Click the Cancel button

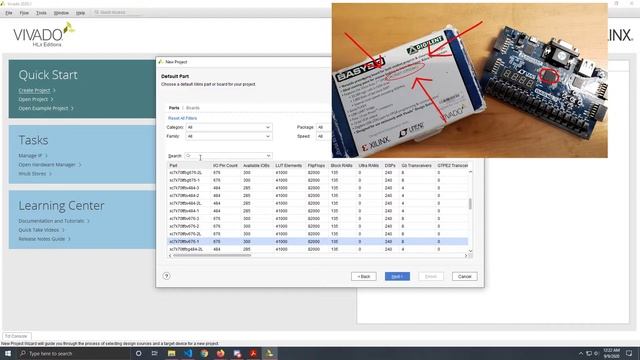[x=464, y=276]
